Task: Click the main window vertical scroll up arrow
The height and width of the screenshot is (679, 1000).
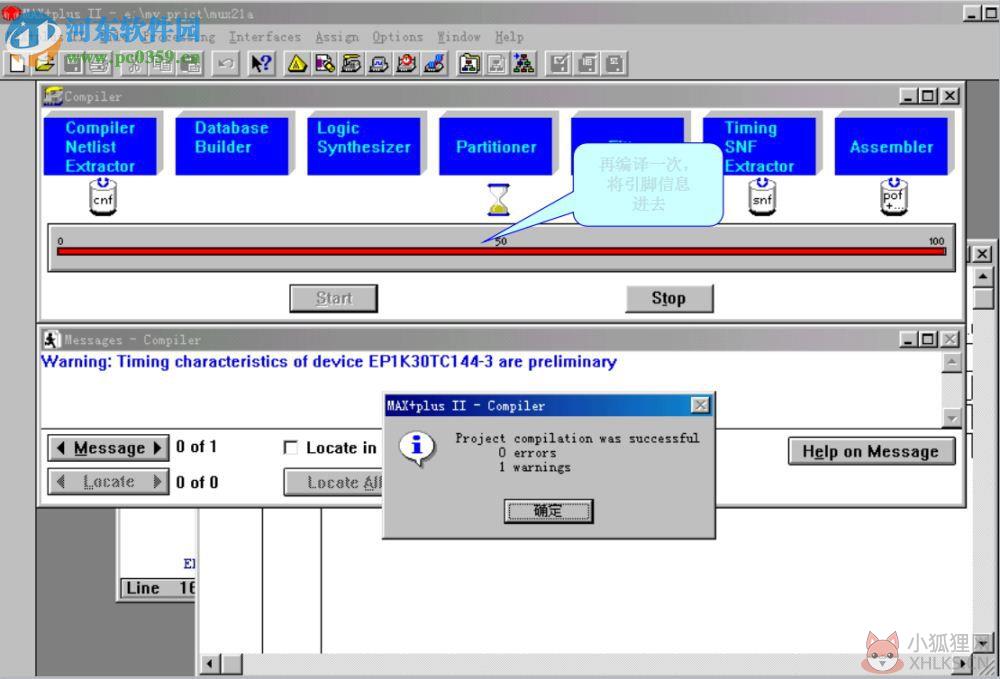Action: (983, 277)
